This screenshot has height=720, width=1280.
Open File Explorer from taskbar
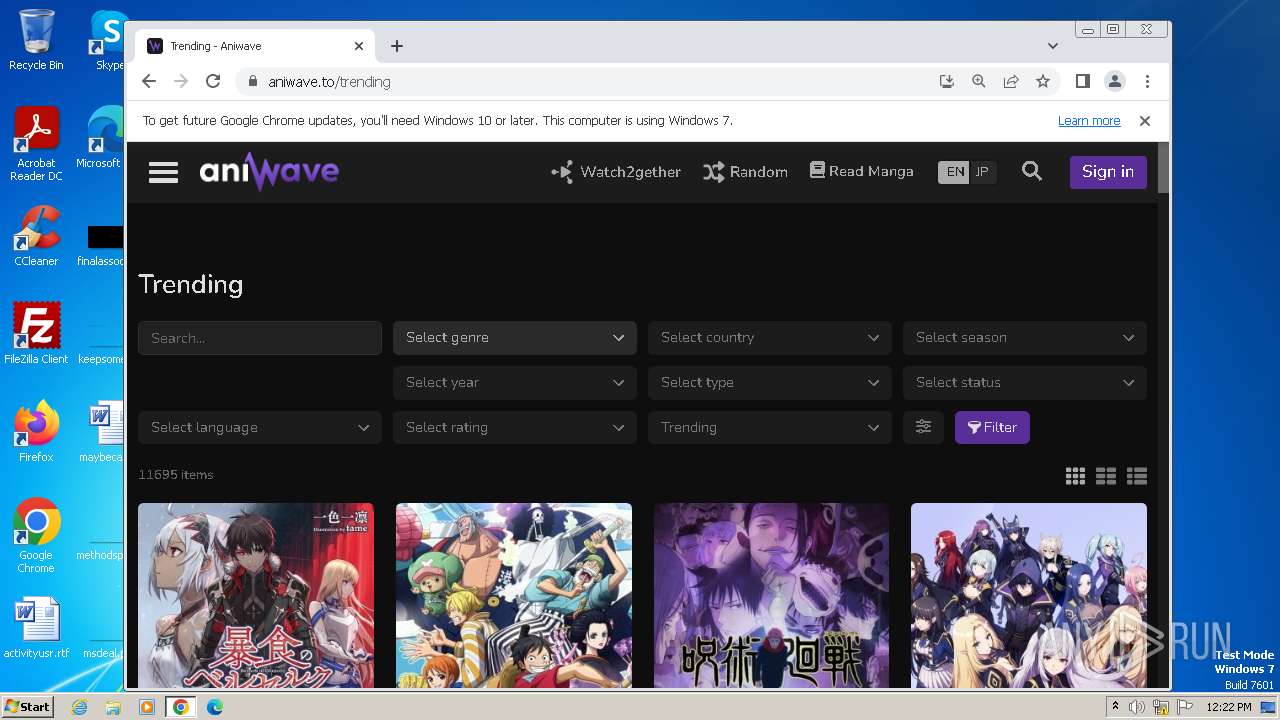point(113,707)
